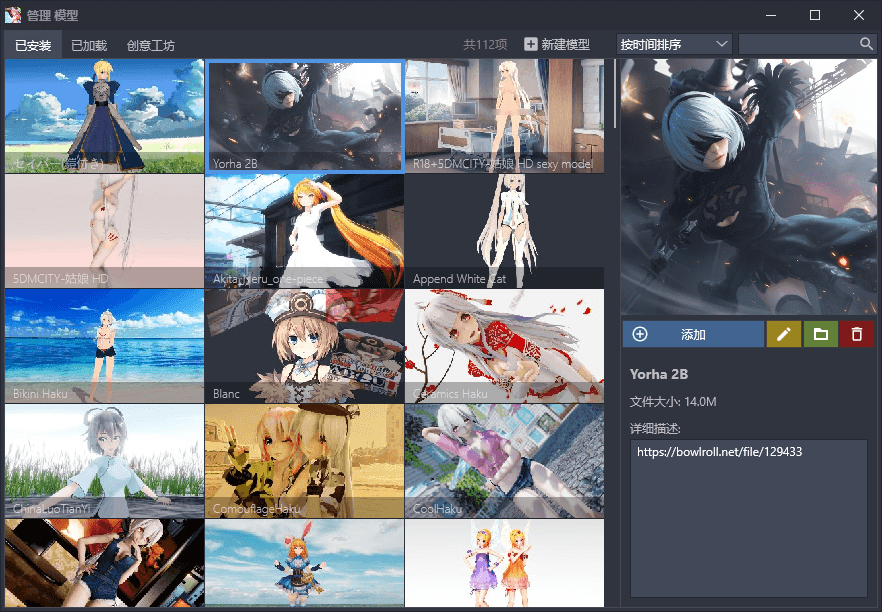Click the plus icon beside 新建模型

coord(531,45)
